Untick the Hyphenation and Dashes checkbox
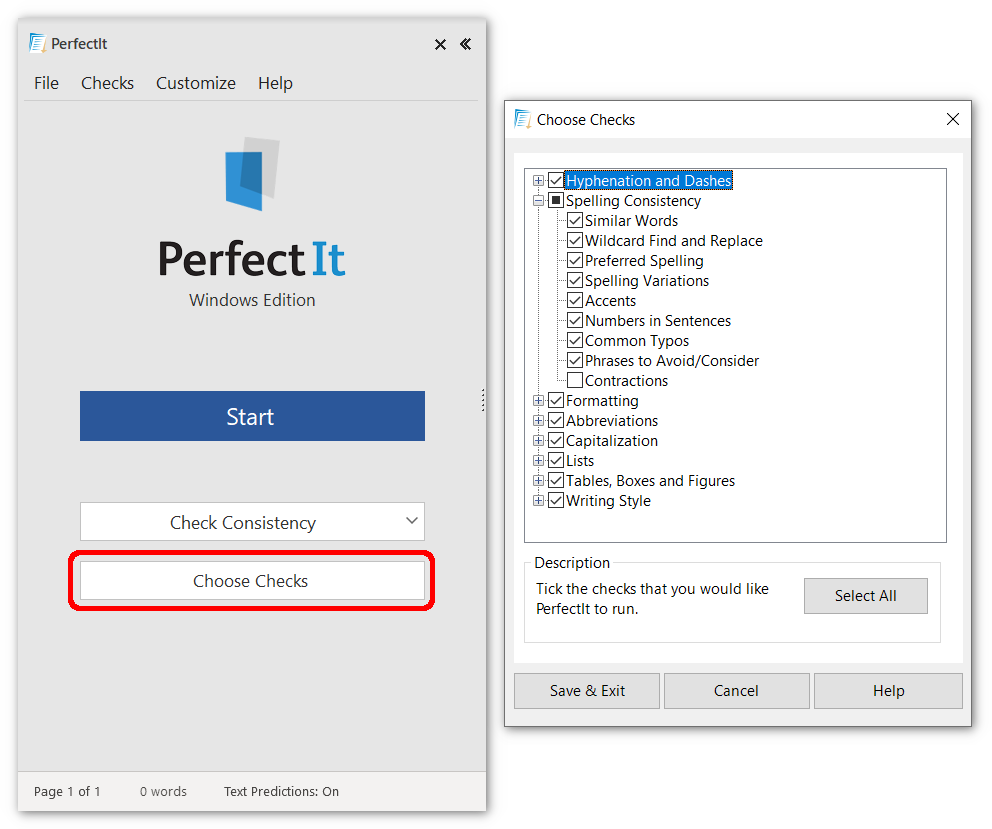 point(556,180)
